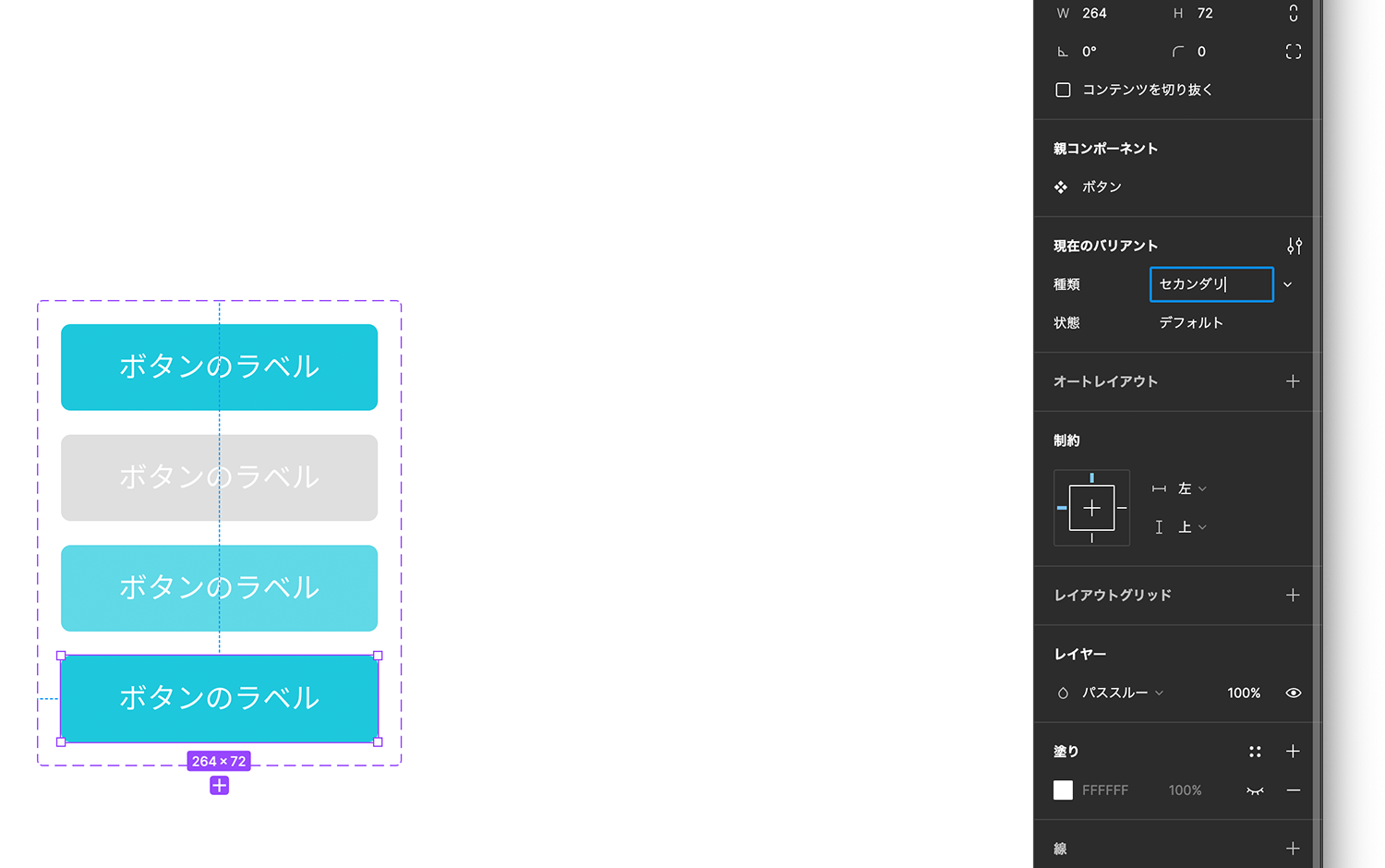
Task: Click the vertical constraint icon beside 上
Action: pos(1159,527)
